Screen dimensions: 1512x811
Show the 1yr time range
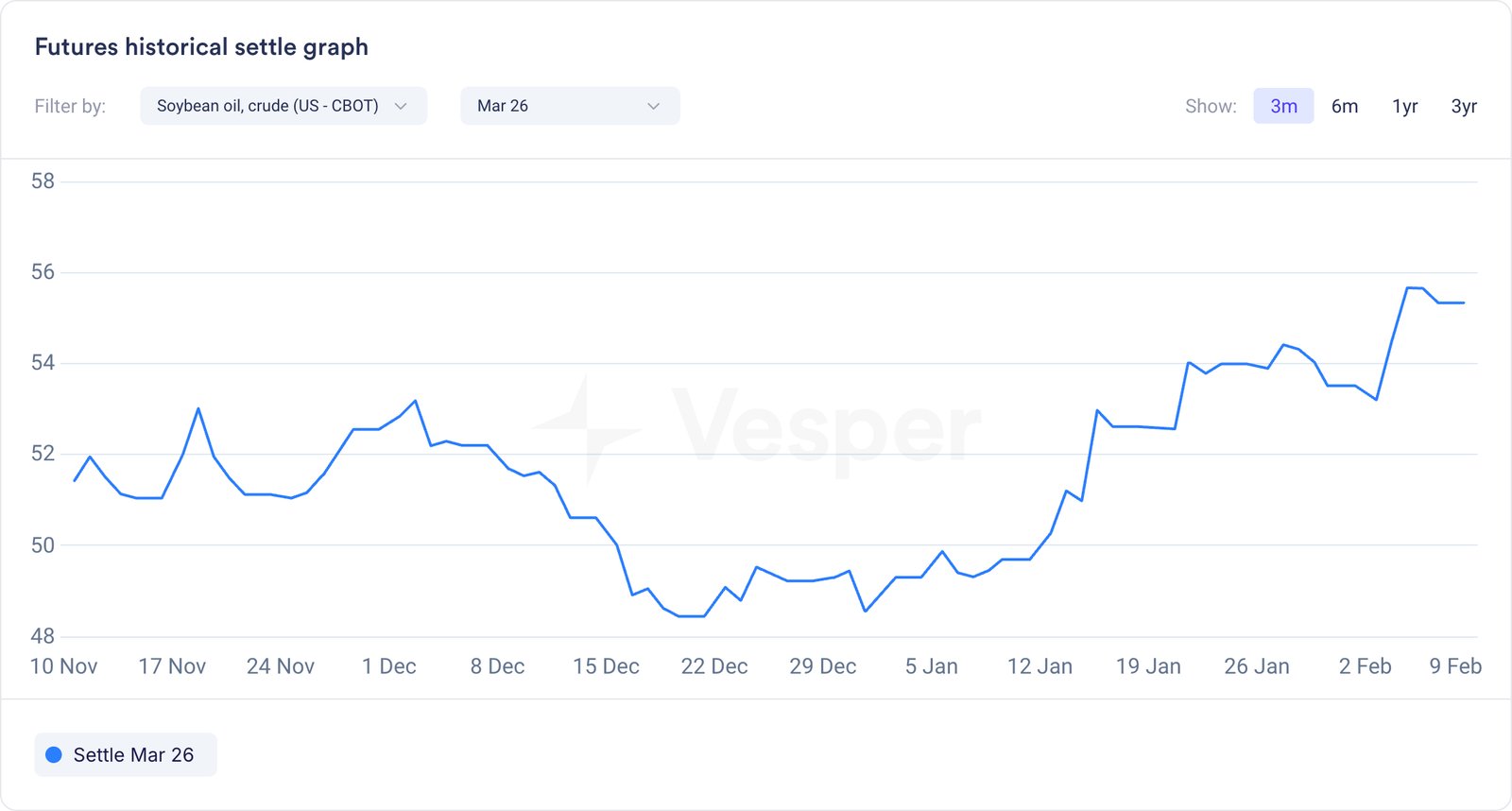tap(1404, 106)
